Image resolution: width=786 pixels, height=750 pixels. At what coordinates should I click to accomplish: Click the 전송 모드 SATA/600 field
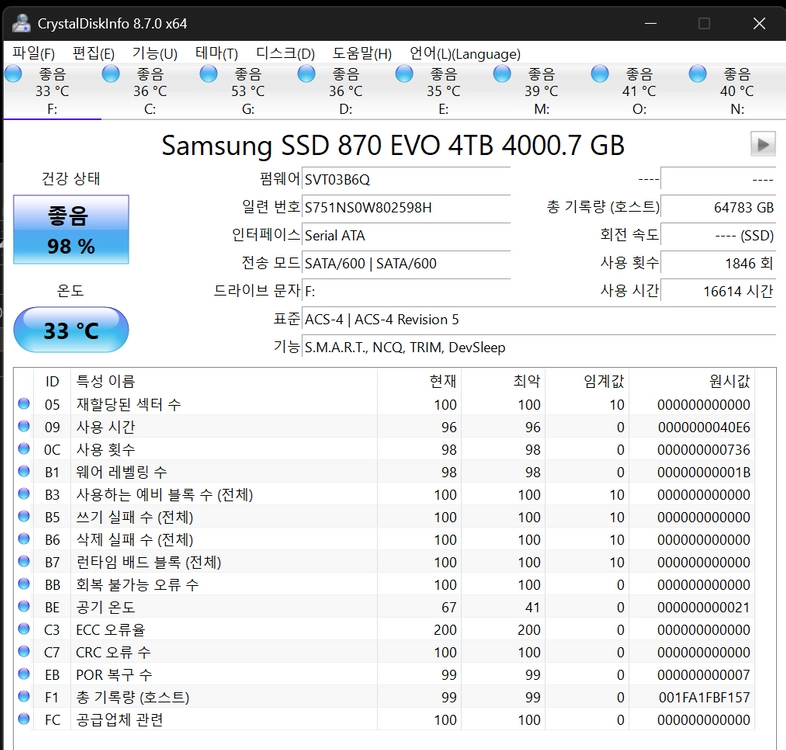click(406, 263)
